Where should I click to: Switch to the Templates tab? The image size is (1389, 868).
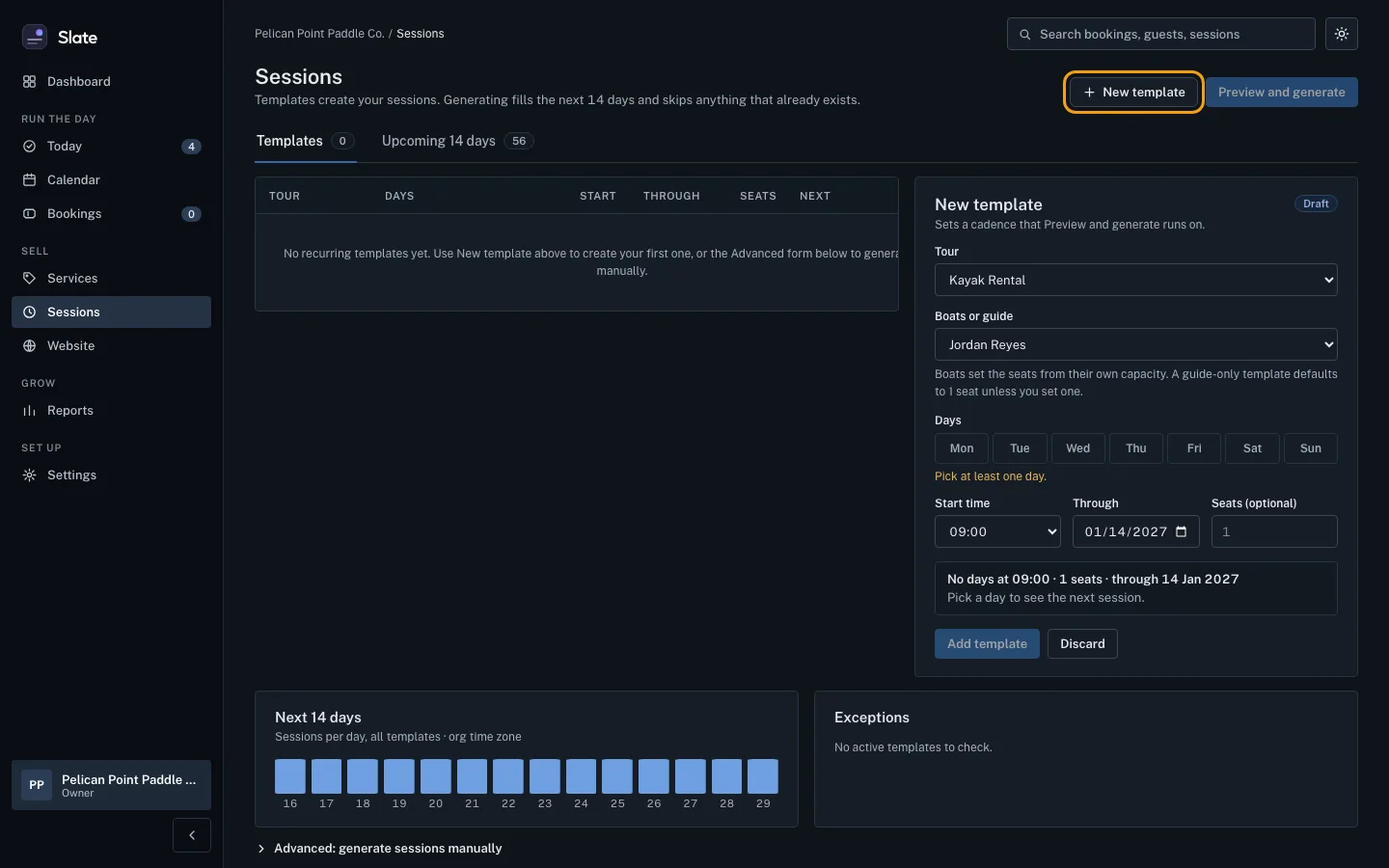(x=306, y=141)
